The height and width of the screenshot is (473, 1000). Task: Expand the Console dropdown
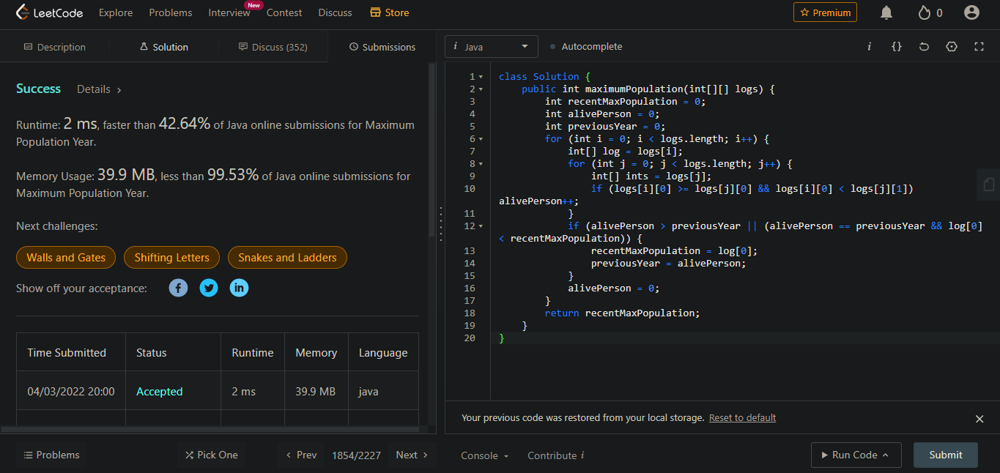[485, 455]
